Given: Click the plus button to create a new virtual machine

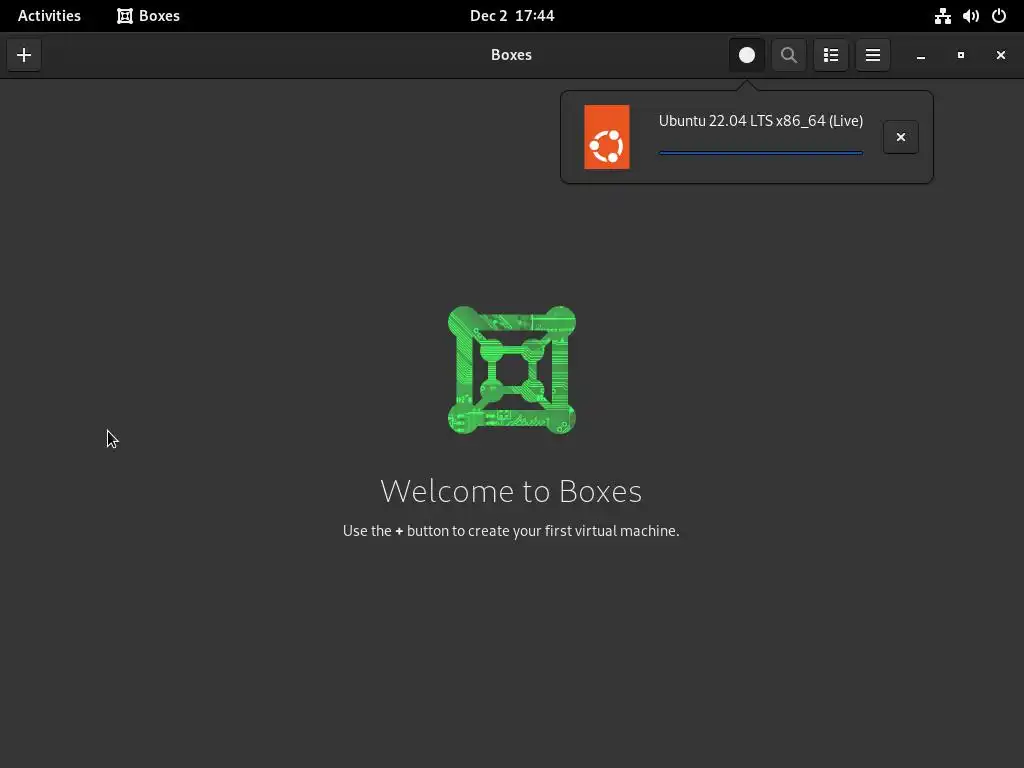Looking at the screenshot, I should [24, 55].
